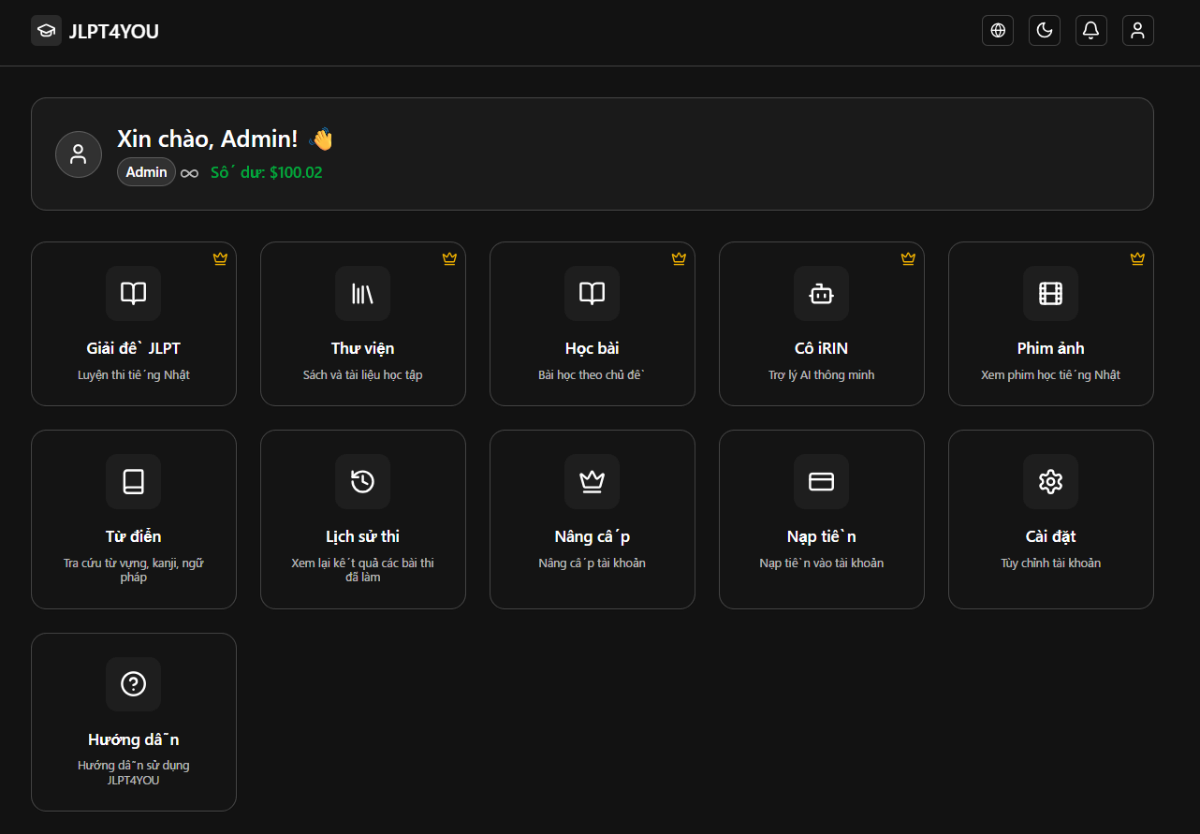The width and height of the screenshot is (1200, 834).
Task: Open the Hướng dẫn help card
Action: tap(134, 721)
